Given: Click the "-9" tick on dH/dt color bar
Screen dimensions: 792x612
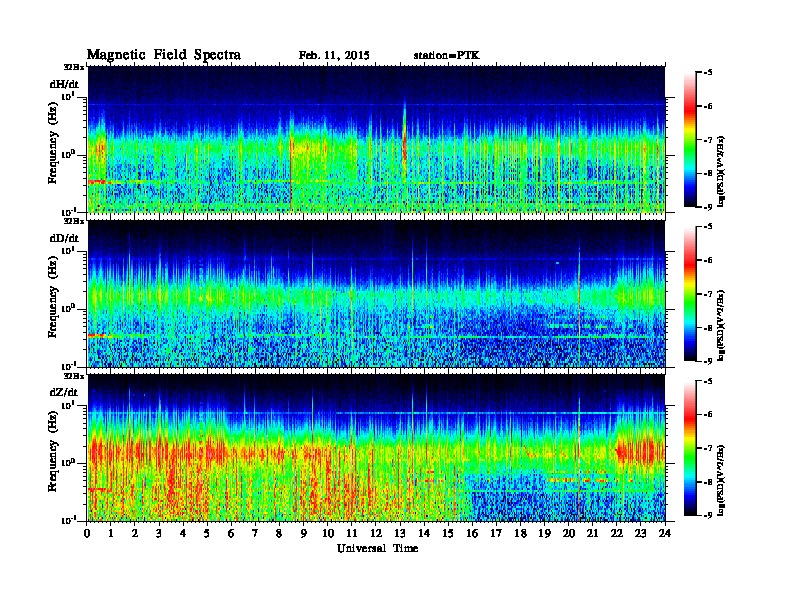Looking at the screenshot, I should coord(709,207).
